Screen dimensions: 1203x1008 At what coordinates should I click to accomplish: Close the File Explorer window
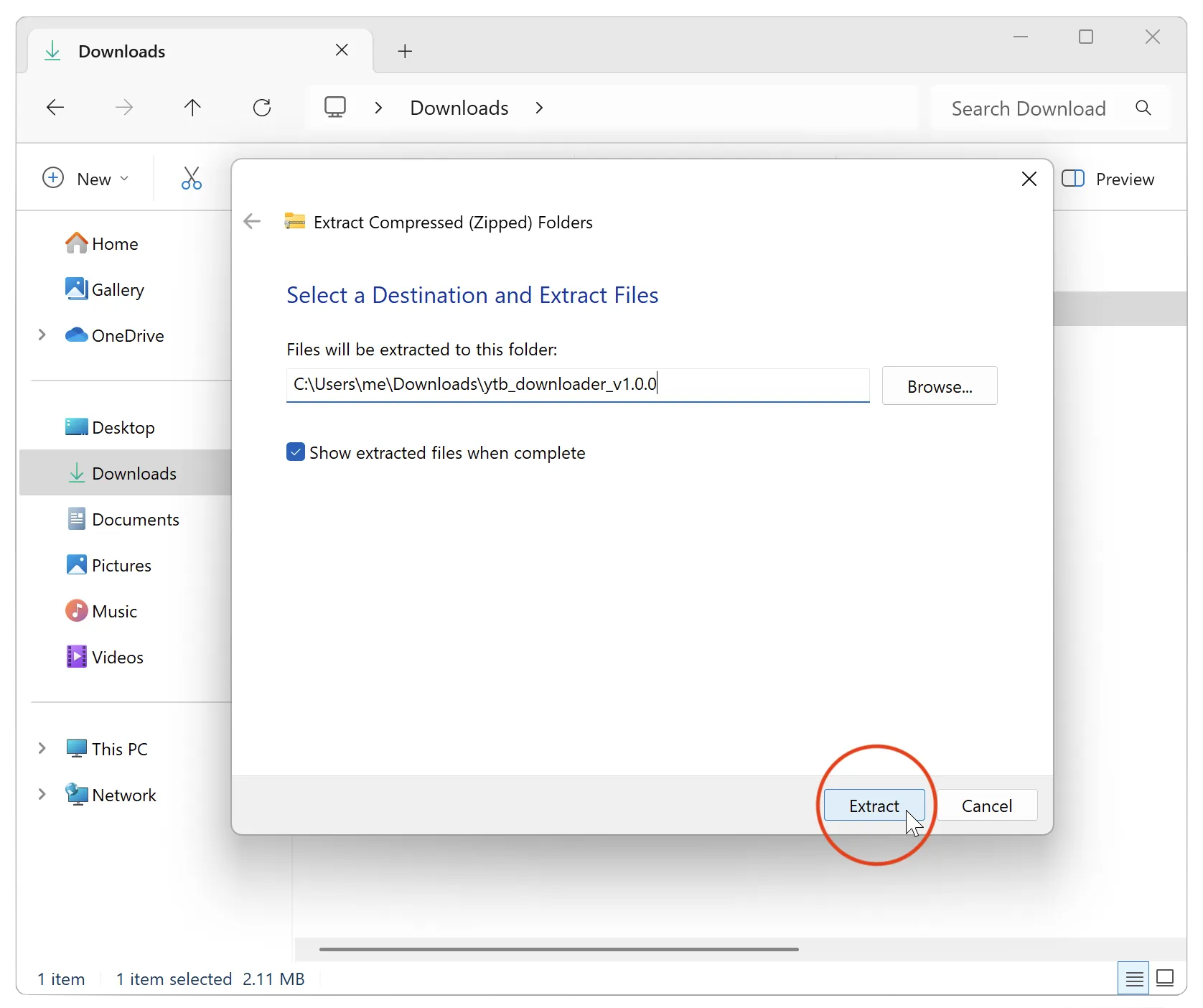(x=1153, y=37)
